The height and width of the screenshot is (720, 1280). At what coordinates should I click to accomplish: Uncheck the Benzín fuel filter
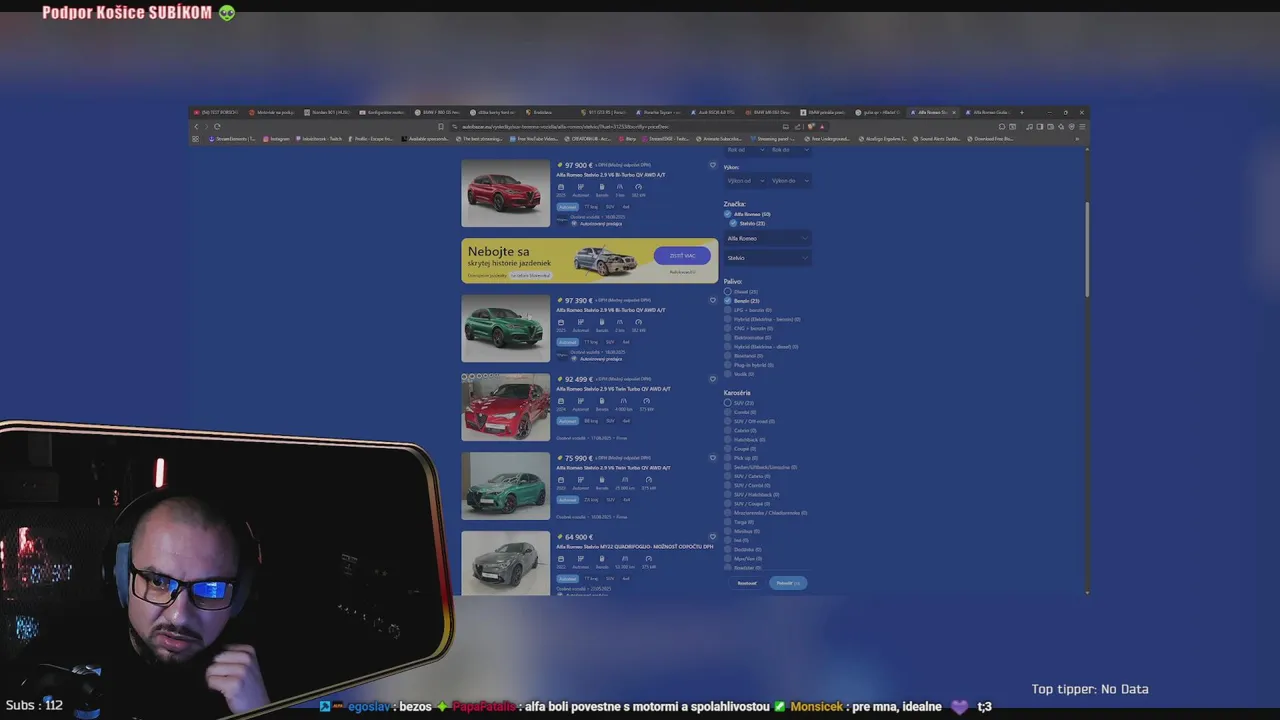click(727, 301)
